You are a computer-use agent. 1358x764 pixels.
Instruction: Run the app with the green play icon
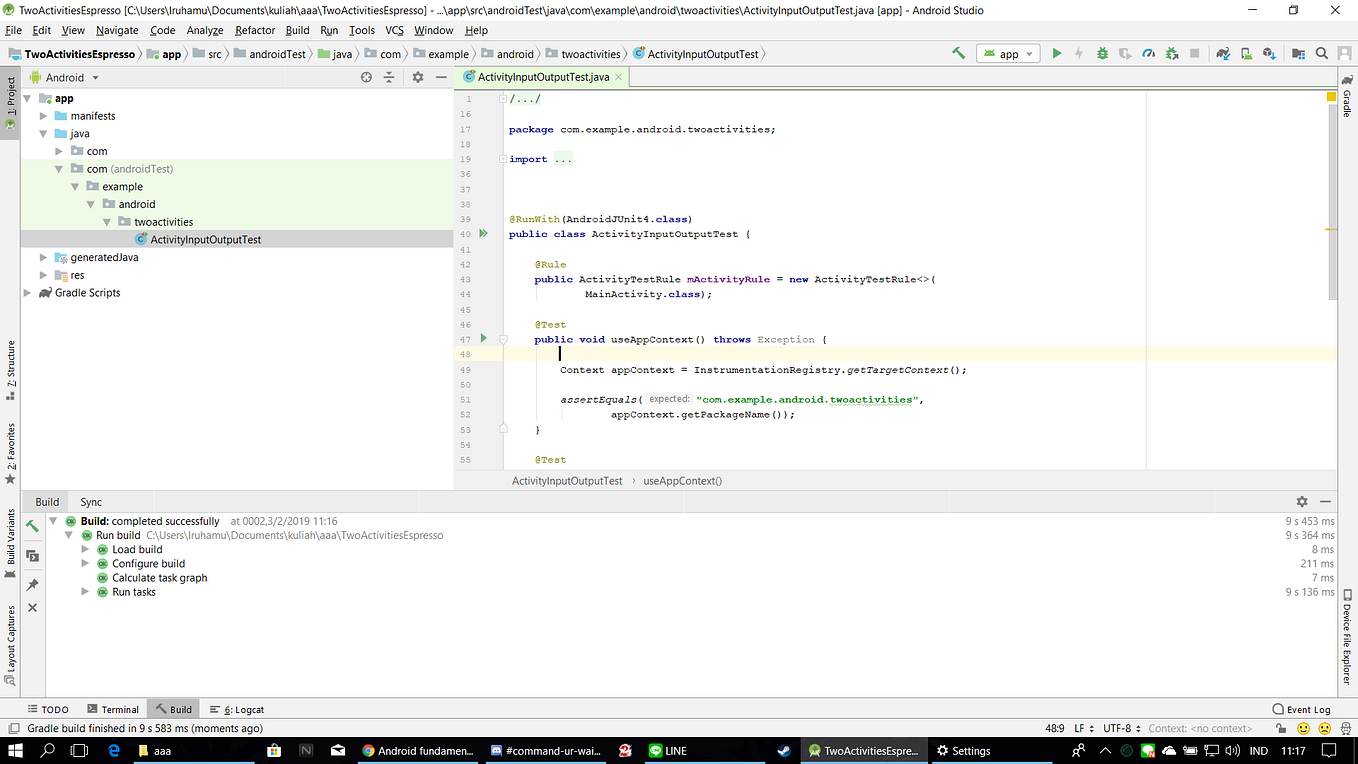pos(1057,53)
